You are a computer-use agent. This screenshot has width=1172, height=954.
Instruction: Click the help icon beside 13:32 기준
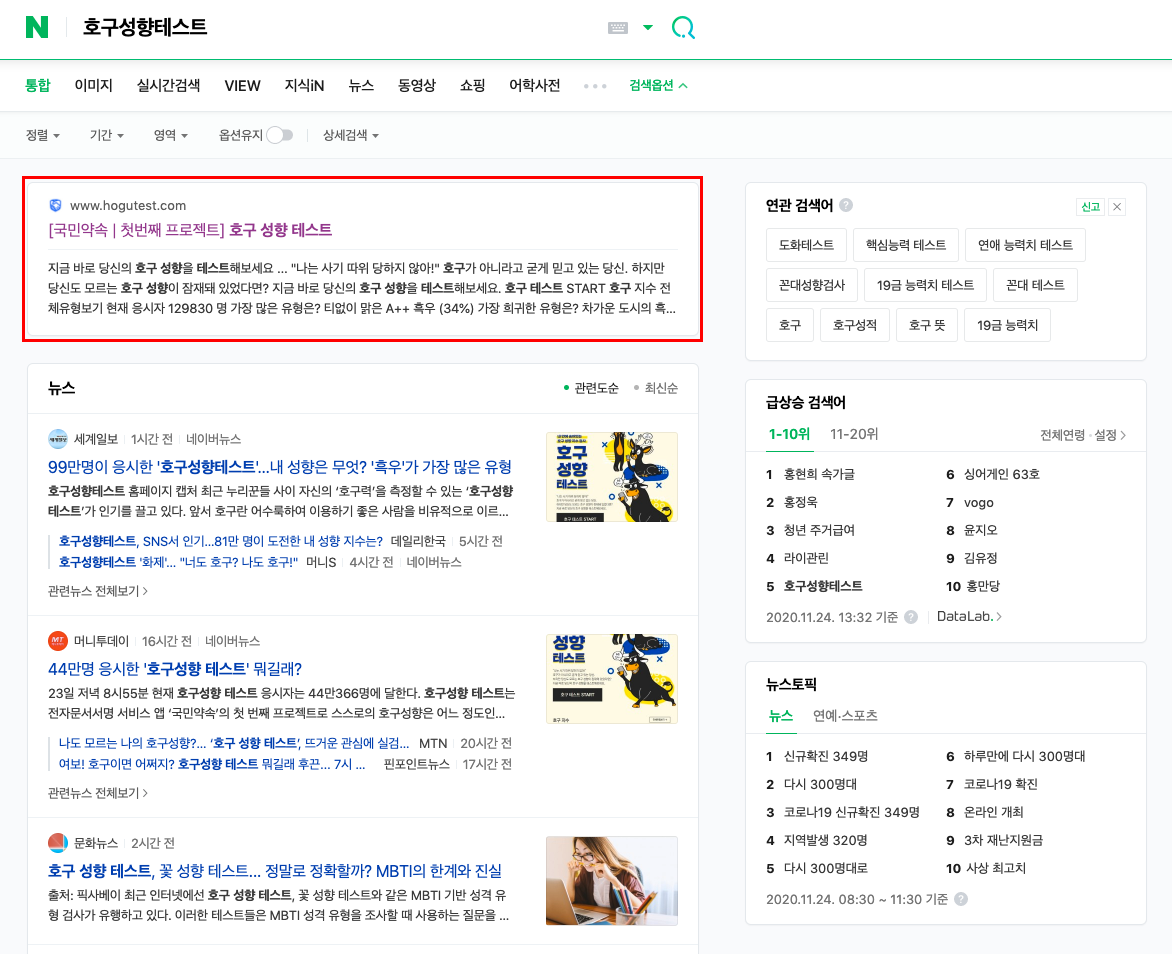coord(910,617)
